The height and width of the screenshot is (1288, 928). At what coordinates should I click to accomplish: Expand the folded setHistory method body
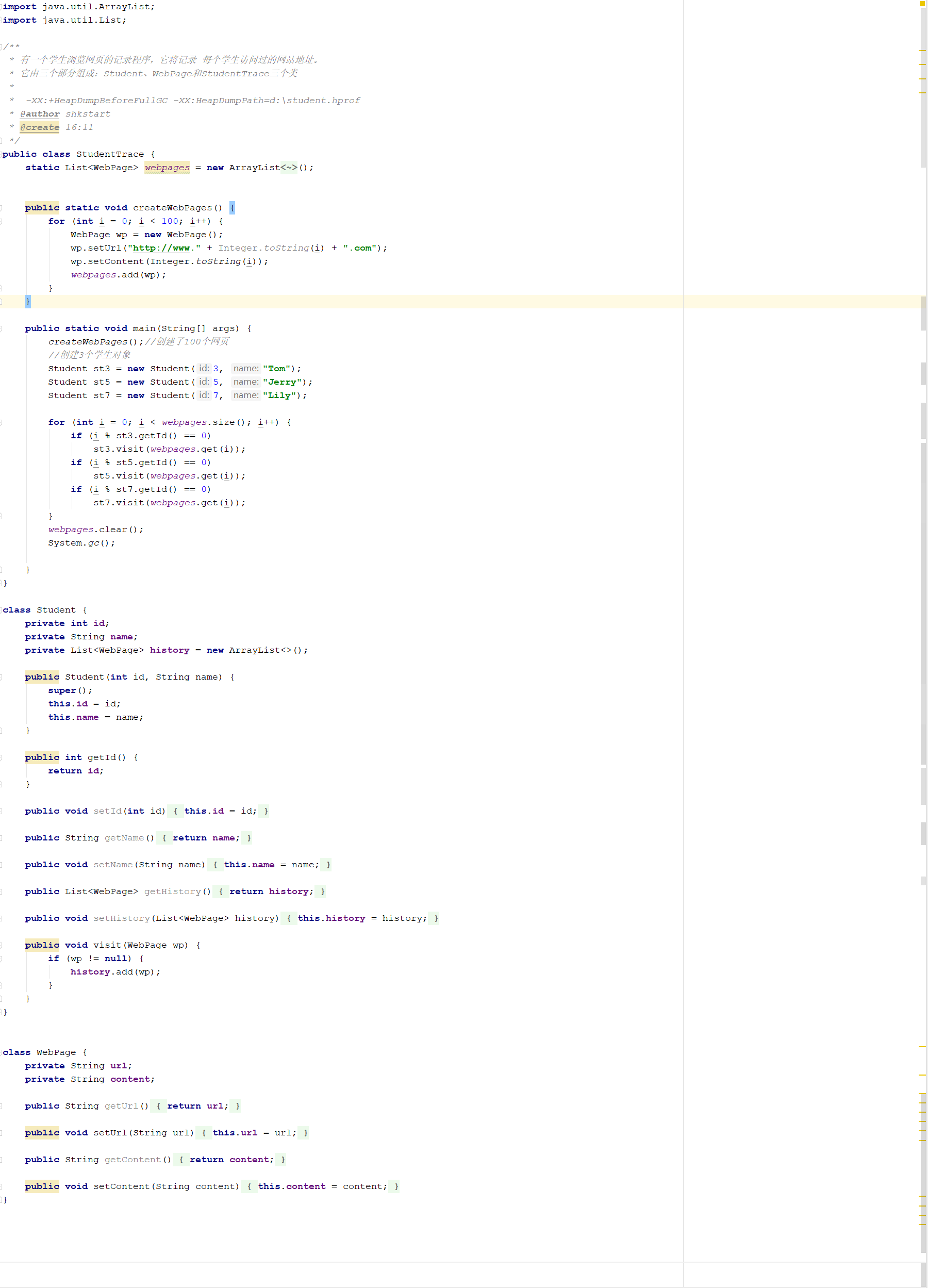360,918
